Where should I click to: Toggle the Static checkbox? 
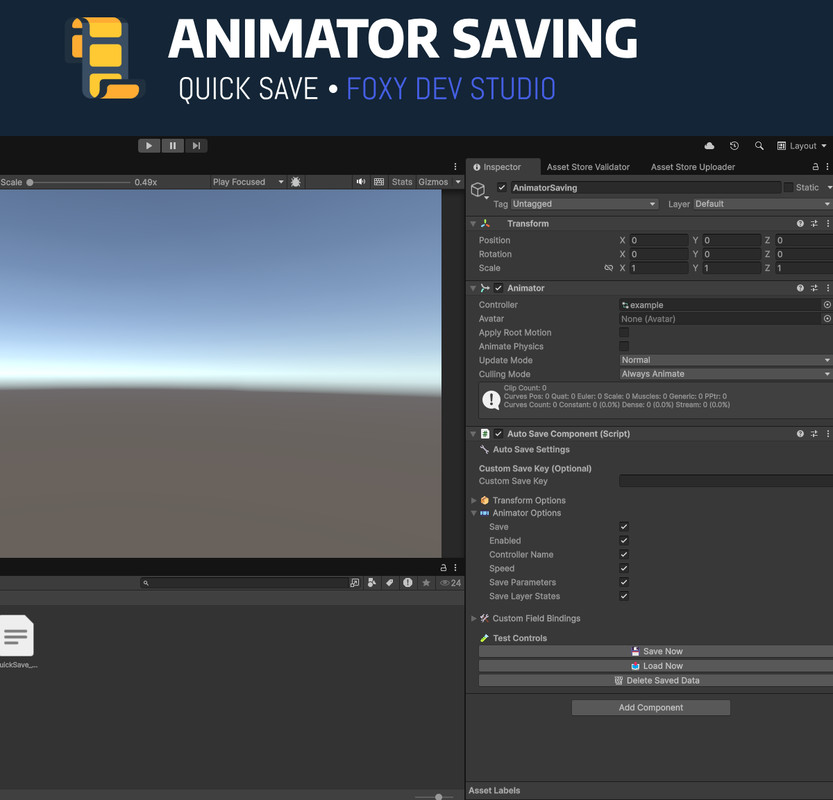(788, 187)
